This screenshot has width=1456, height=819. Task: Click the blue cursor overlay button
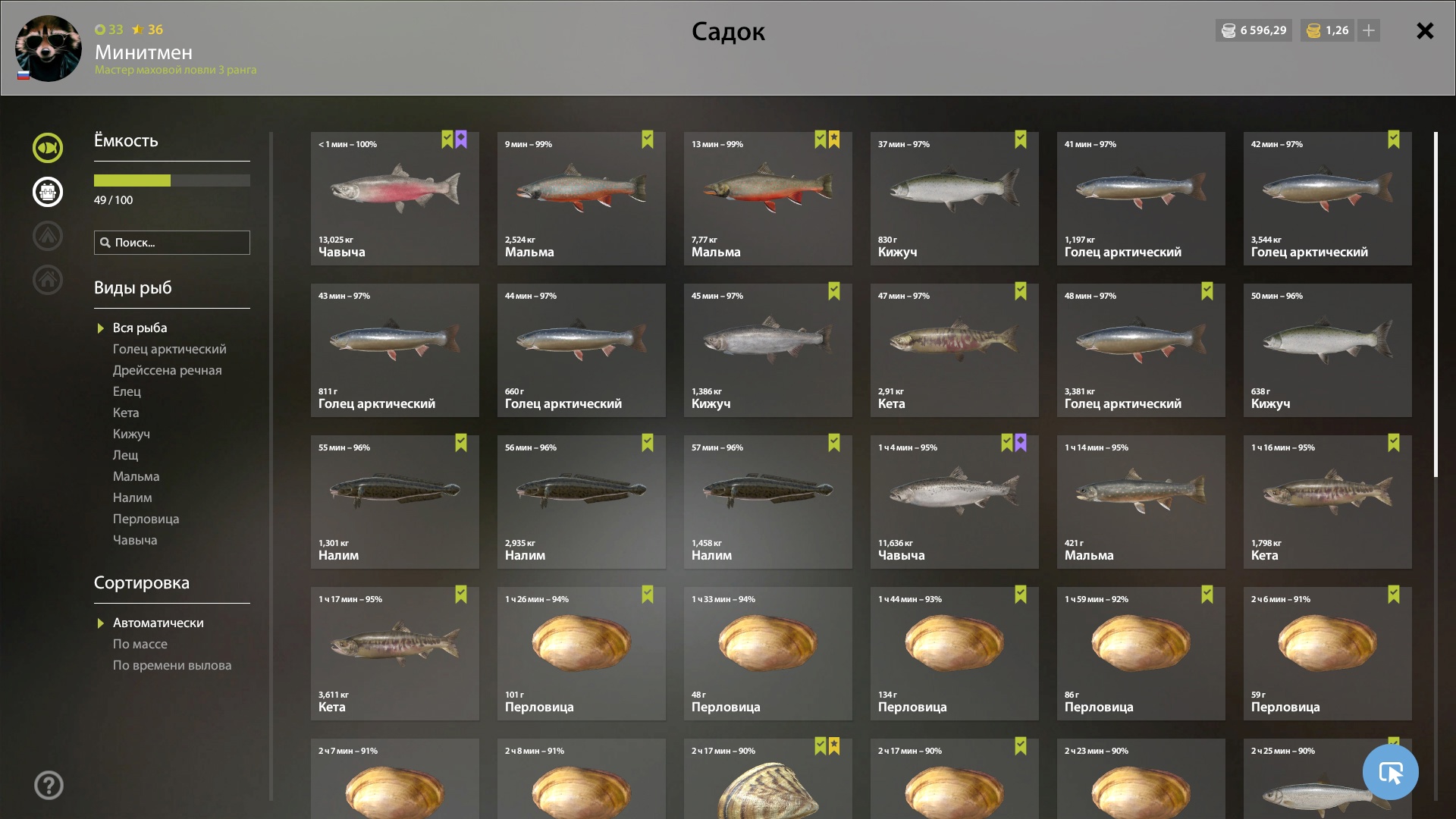tap(1390, 772)
